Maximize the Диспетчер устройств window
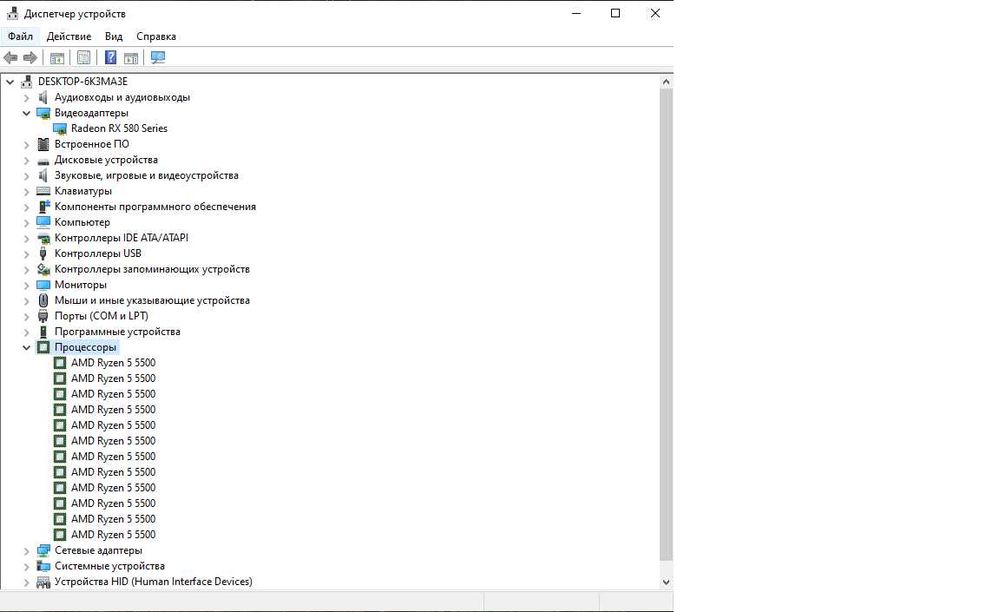The height and width of the screenshot is (612, 1000). pyautogui.click(x=615, y=13)
